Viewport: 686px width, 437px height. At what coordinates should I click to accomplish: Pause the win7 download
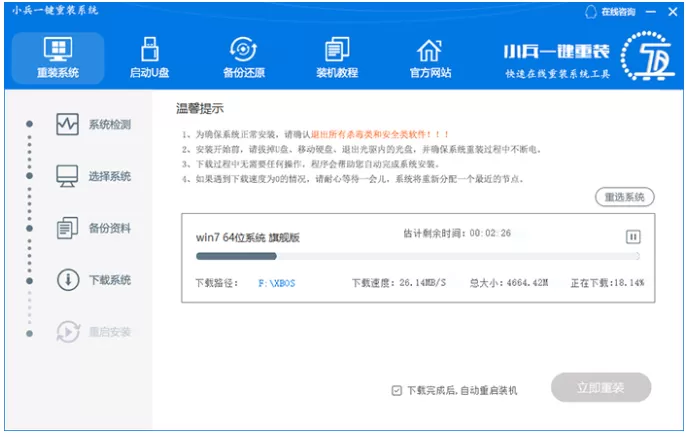(633, 237)
